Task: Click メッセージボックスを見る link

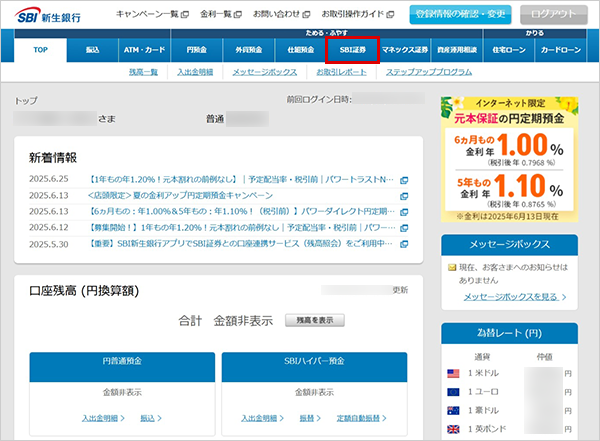Action: coord(515,297)
